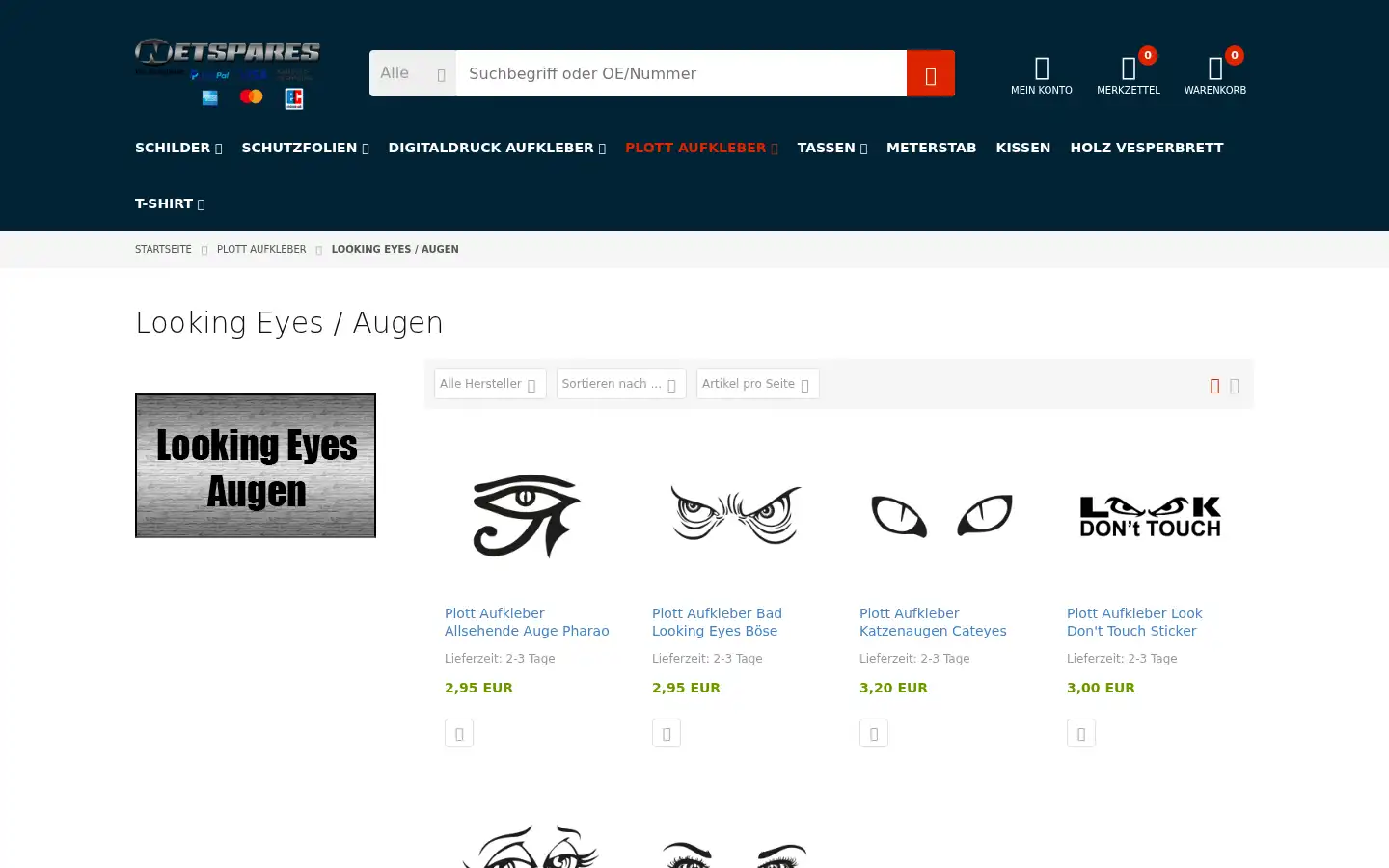Click the search term input field
1389x868 pixels.
(681, 73)
